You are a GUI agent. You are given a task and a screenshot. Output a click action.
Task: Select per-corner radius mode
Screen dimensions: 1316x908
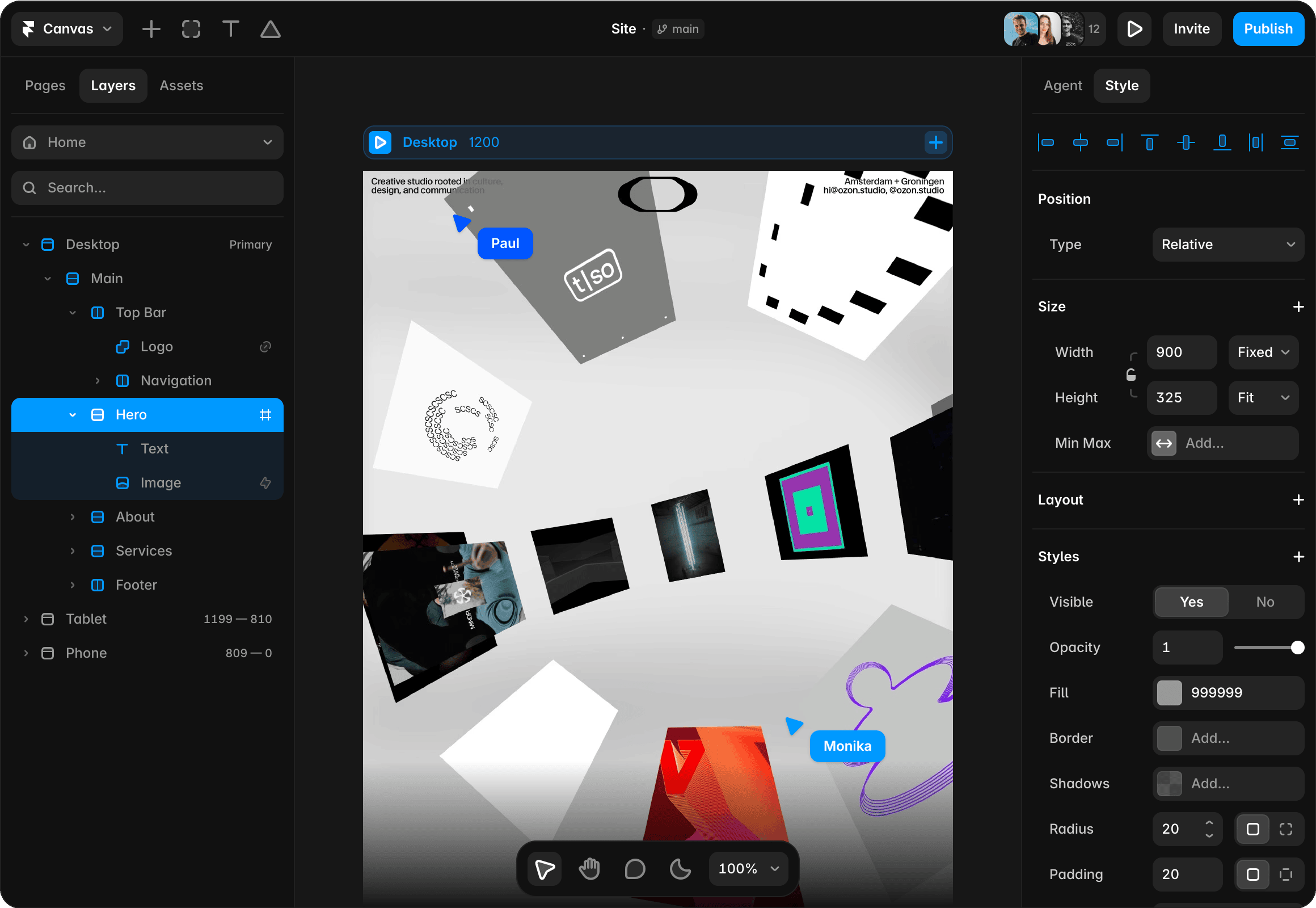coord(1285,829)
